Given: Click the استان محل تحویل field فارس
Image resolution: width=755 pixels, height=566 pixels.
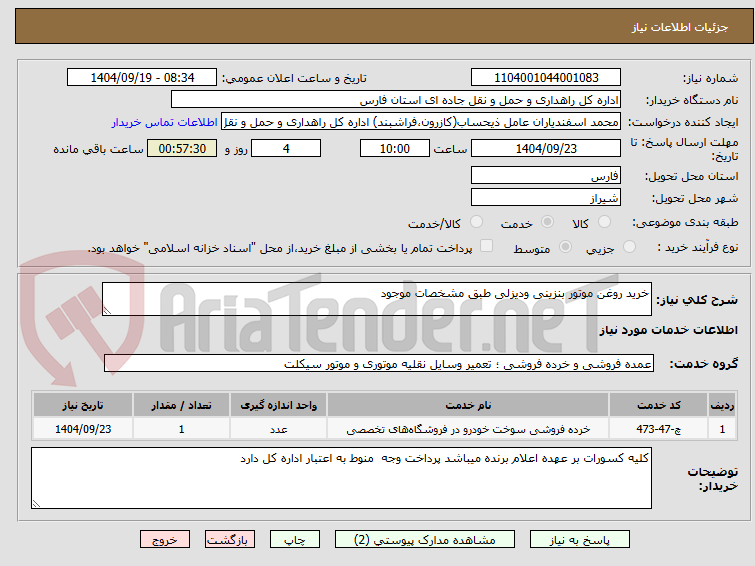Looking at the screenshot, I should [546, 175].
